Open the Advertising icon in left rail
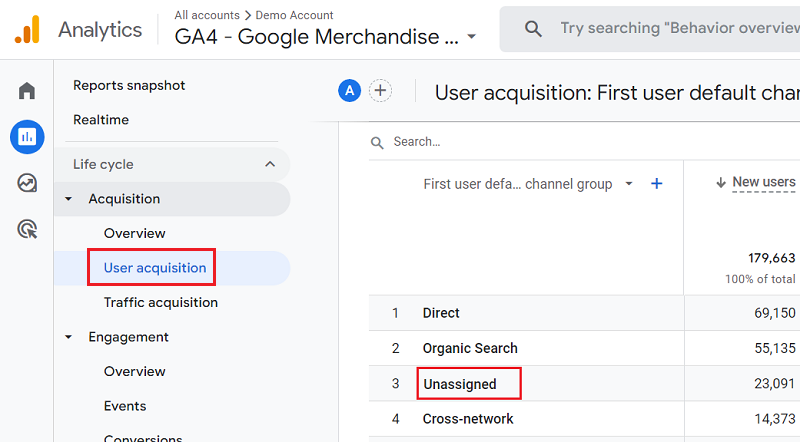 click(27, 229)
